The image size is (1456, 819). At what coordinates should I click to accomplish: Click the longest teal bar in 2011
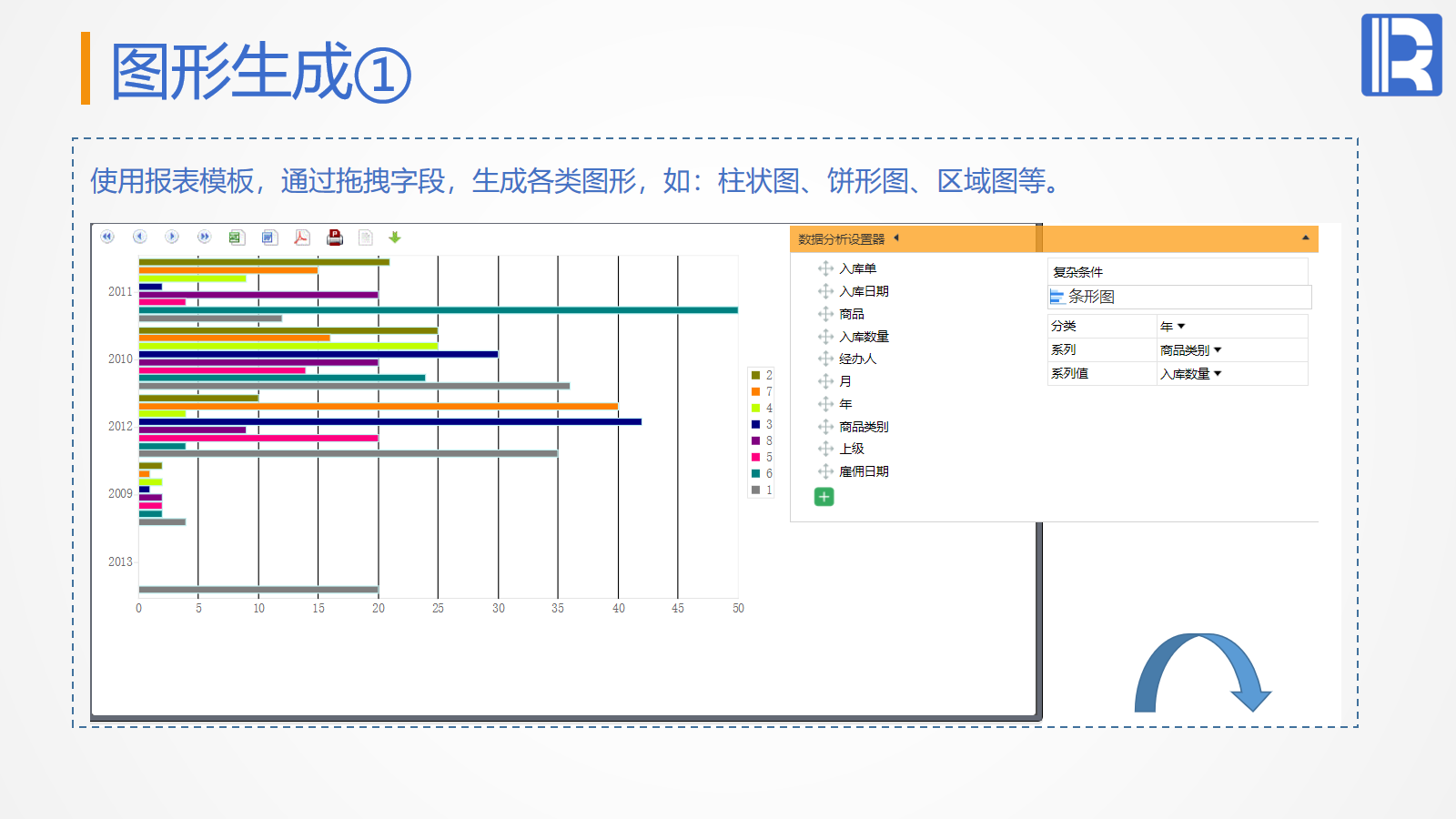click(439, 310)
